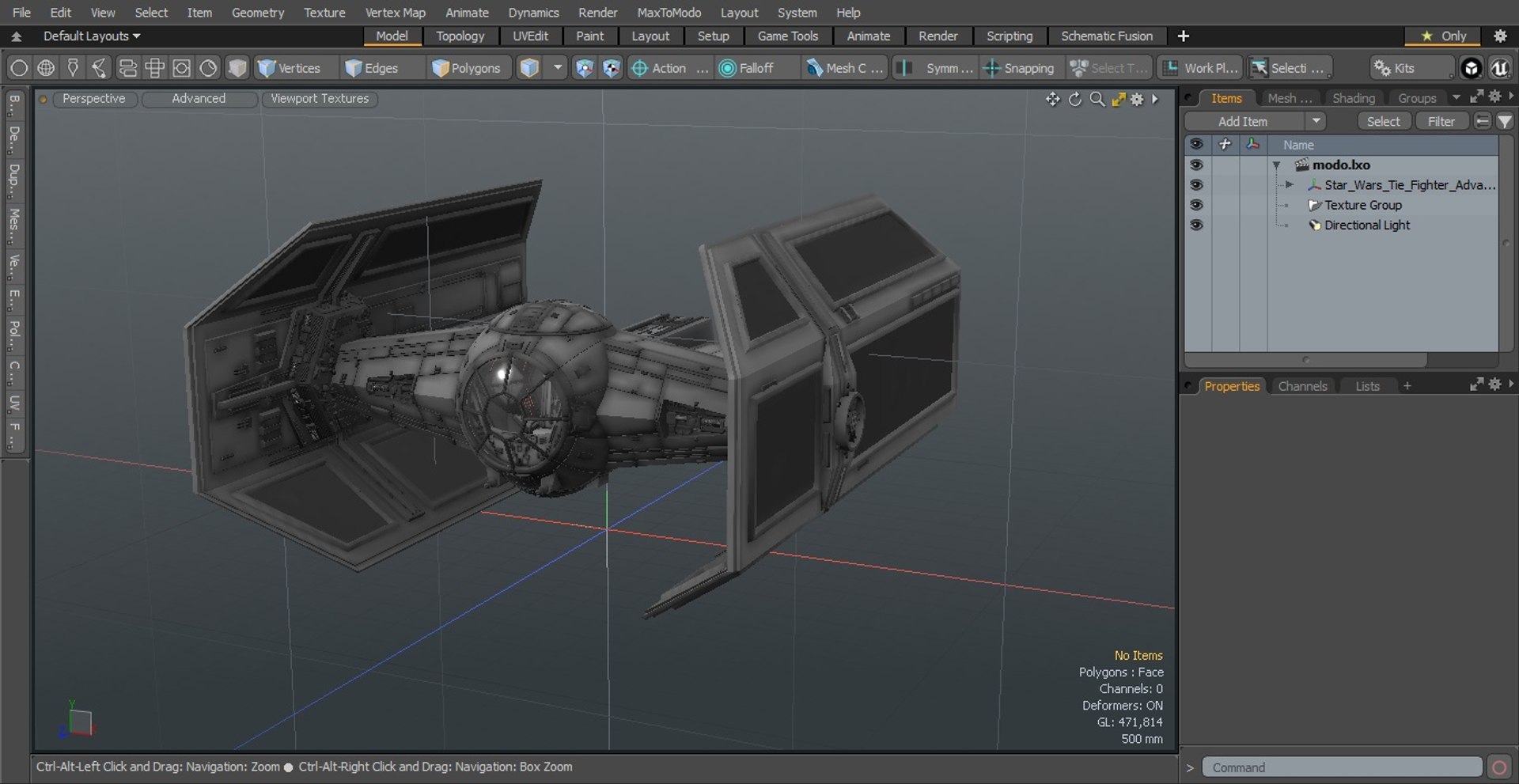Click the viewport zoom magnifier icon

click(1097, 99)
